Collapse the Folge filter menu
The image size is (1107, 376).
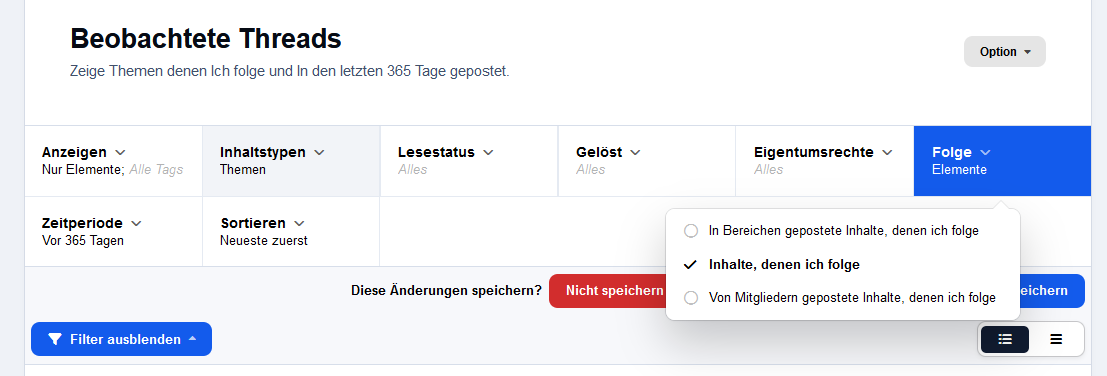[1002, 161]
